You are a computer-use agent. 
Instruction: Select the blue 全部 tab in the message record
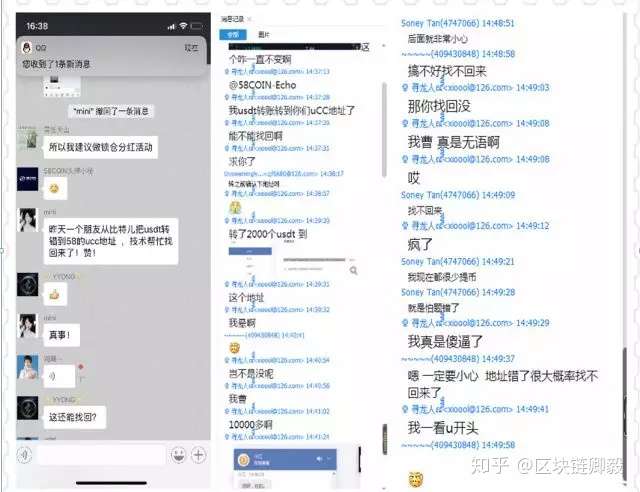(233, 35)
